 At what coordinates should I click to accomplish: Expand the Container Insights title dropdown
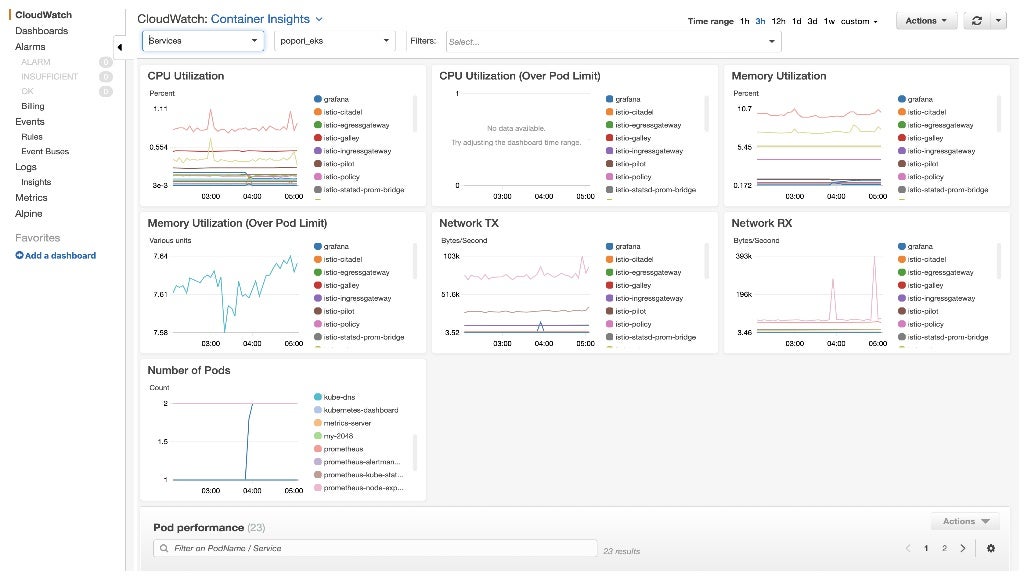tap(319, 20)
